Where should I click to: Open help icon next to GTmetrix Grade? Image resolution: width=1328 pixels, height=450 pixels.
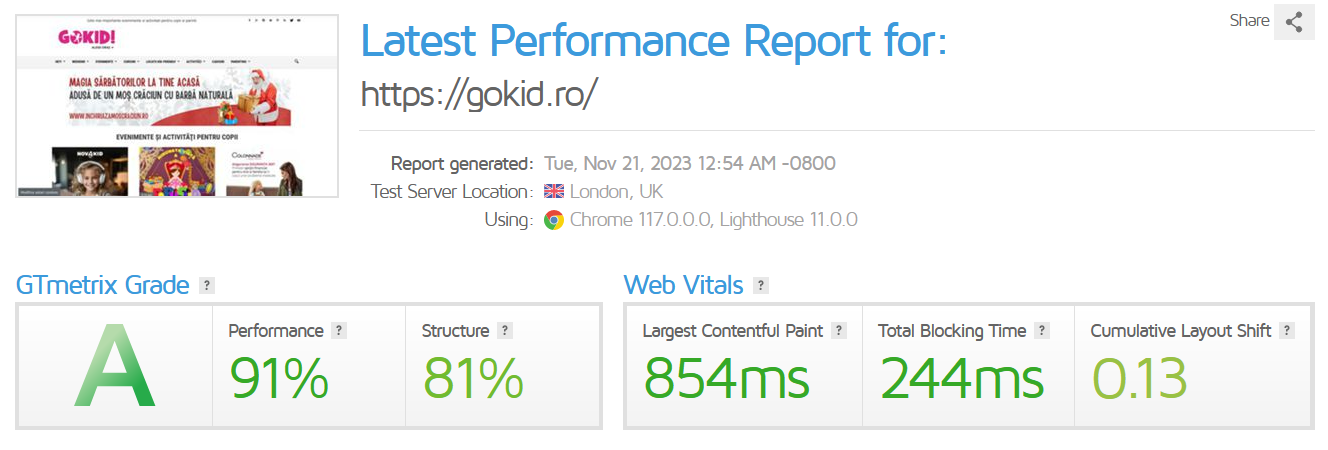pos(207,286)
